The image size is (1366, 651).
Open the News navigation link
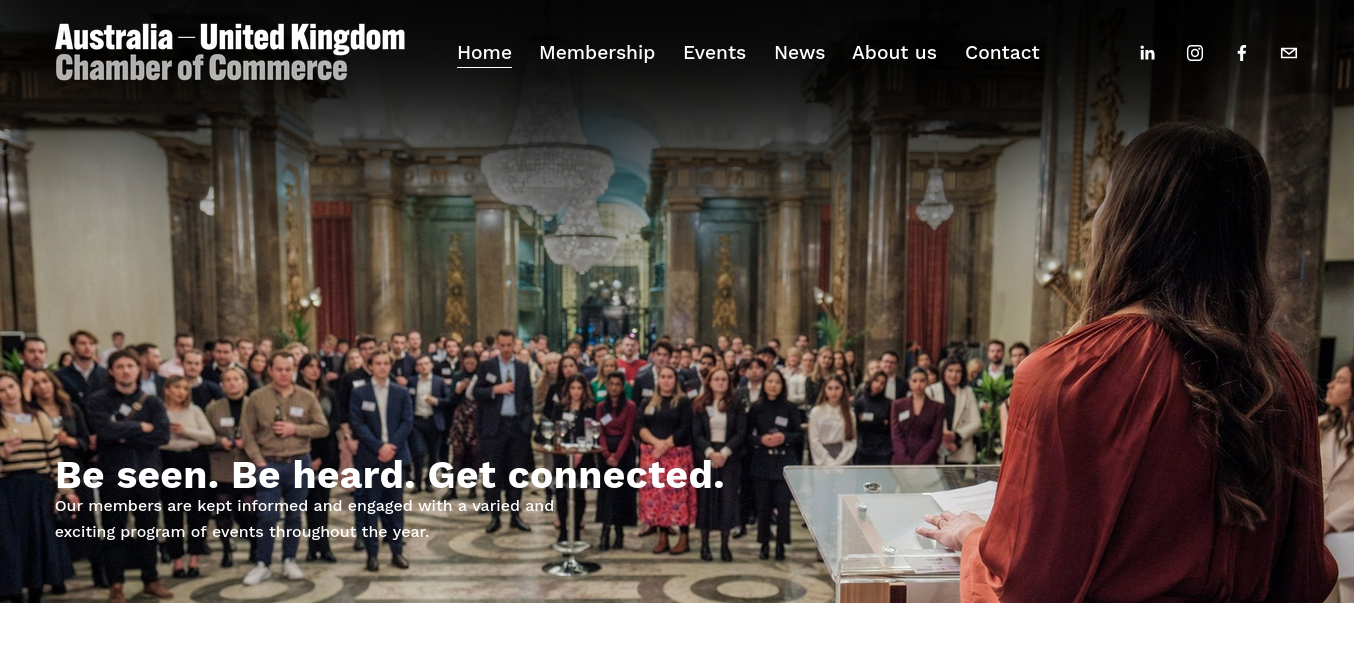[x=799, y=52]
